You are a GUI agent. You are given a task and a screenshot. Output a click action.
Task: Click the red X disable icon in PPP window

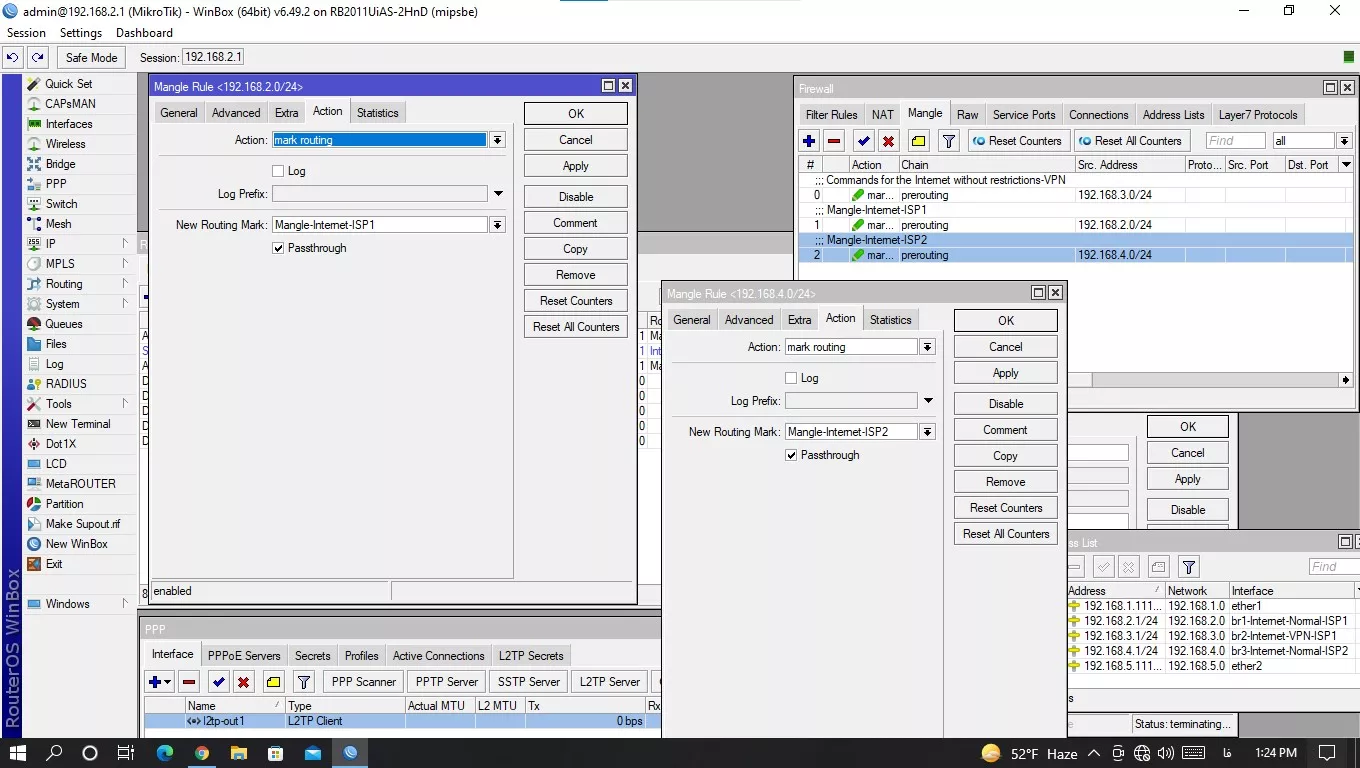pyautogui.click(x=243, y=682)
